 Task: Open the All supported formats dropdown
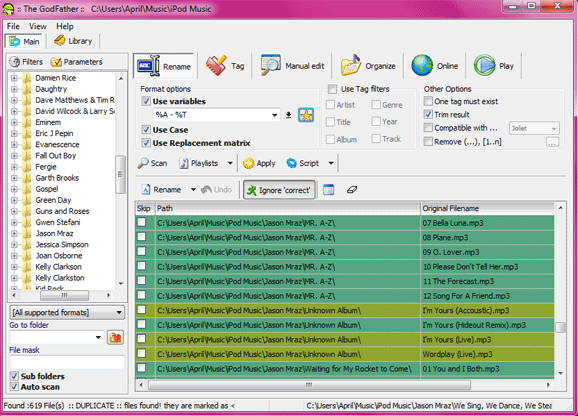pyautogui.click(x=67, y=312)
